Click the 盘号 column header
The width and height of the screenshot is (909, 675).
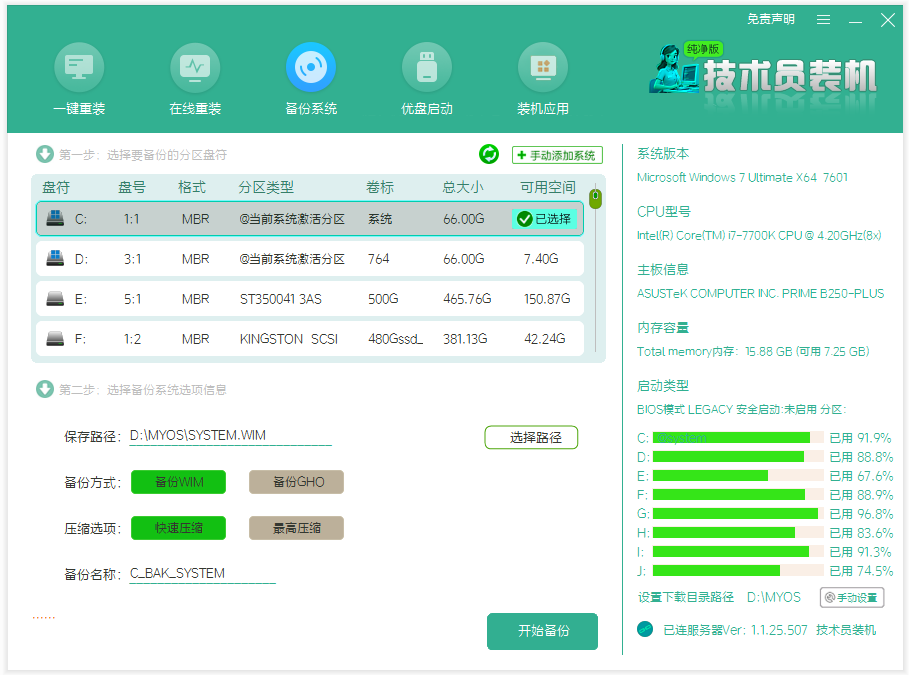132,187
